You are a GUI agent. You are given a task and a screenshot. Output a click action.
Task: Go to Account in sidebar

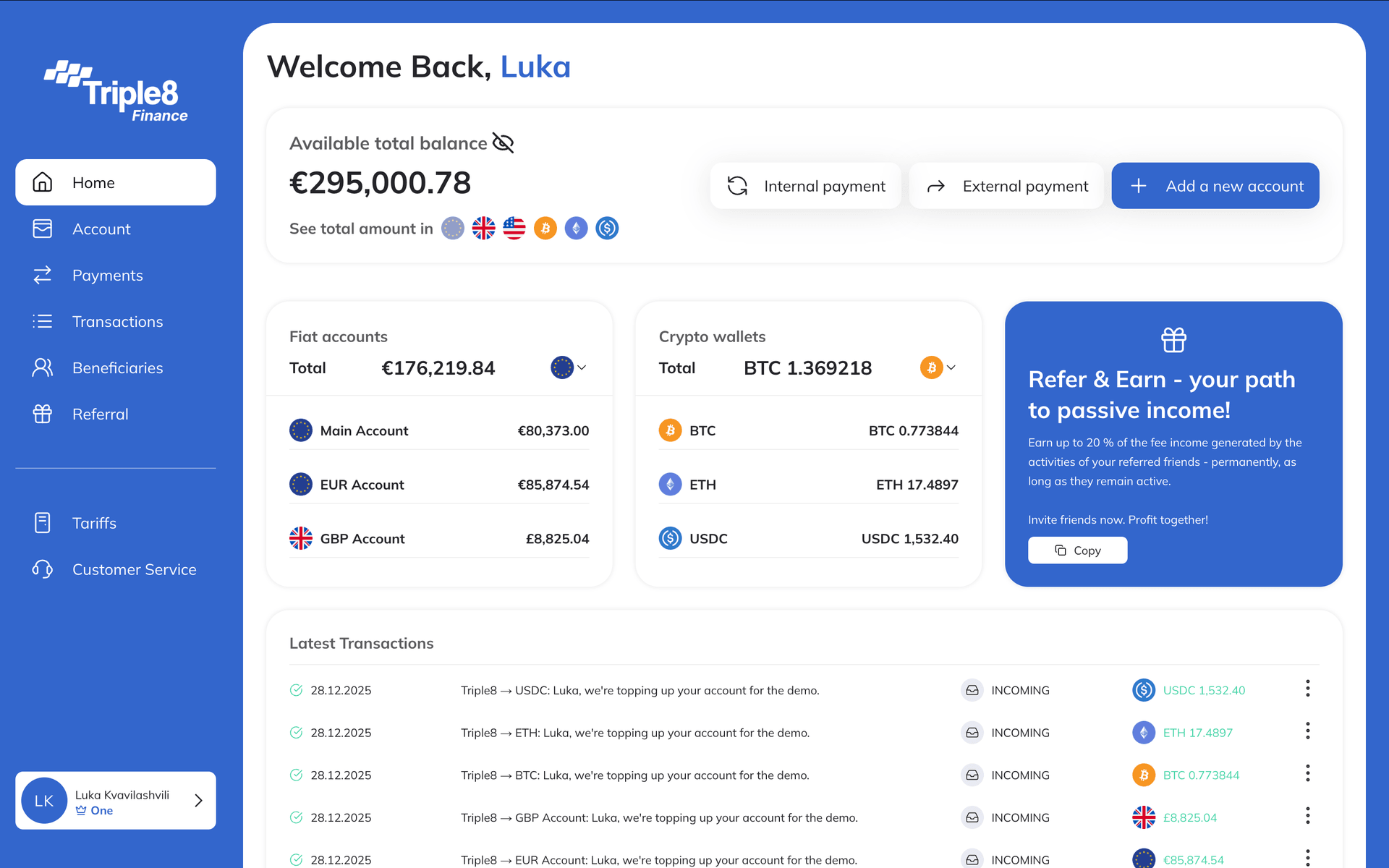coord(116,229)
